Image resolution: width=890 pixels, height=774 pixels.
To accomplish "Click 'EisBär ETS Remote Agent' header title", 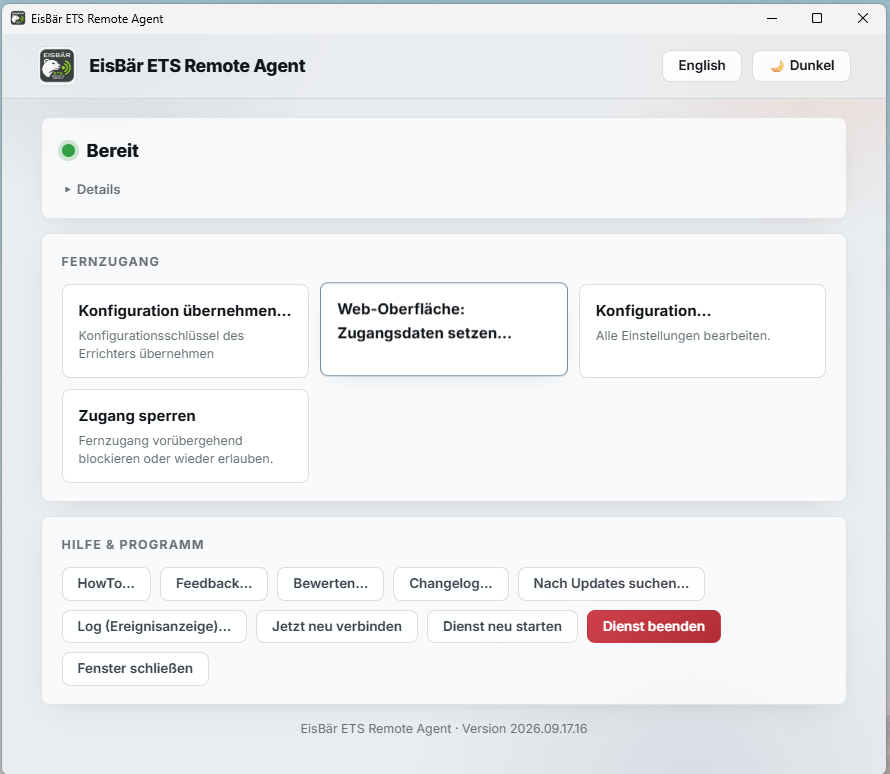I will (x=197, y=66).
